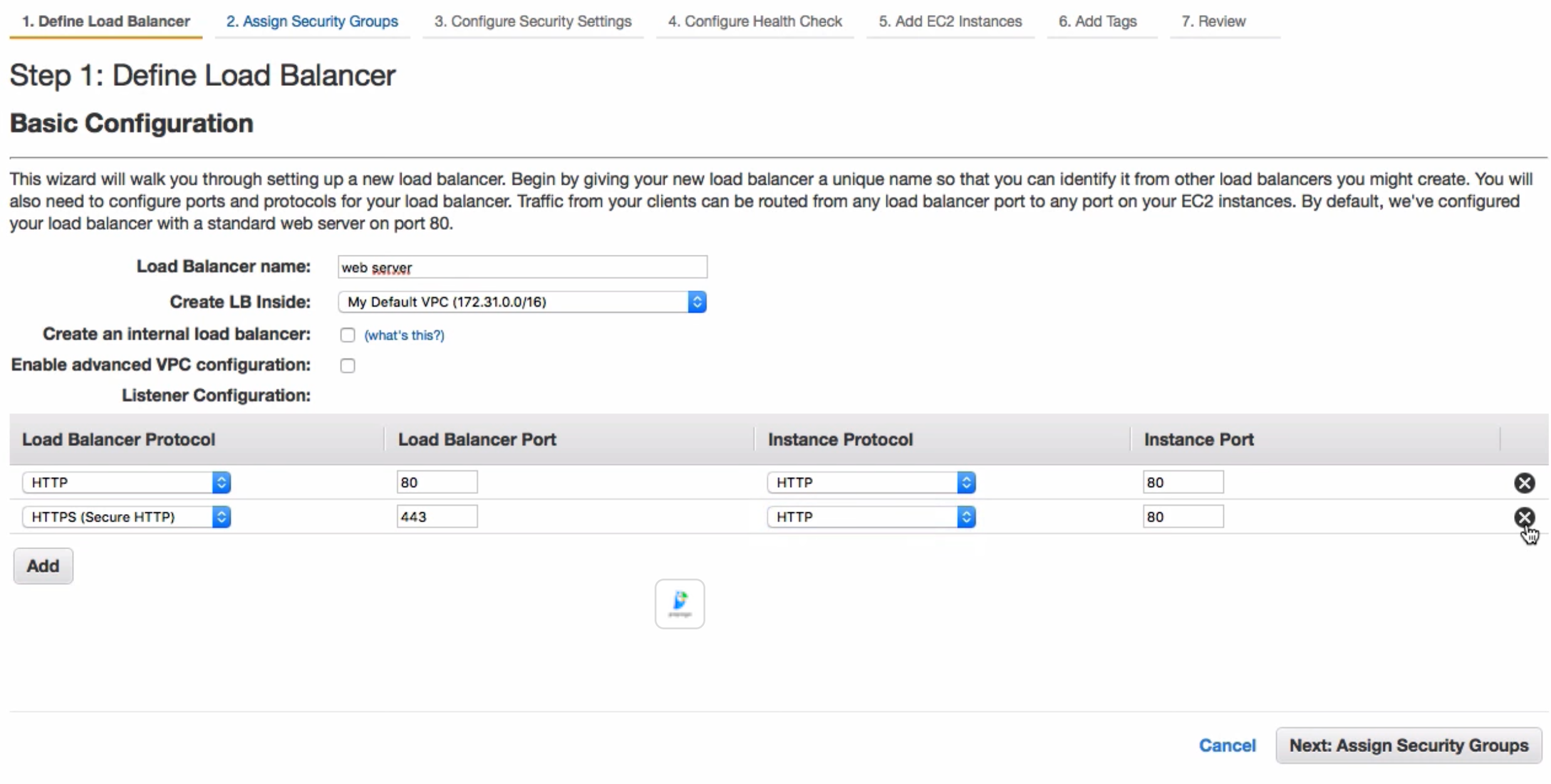Open the Review step tab
Viewport: 1551px width, 784px height.
pyautogui.click(x=1213, y=21)
